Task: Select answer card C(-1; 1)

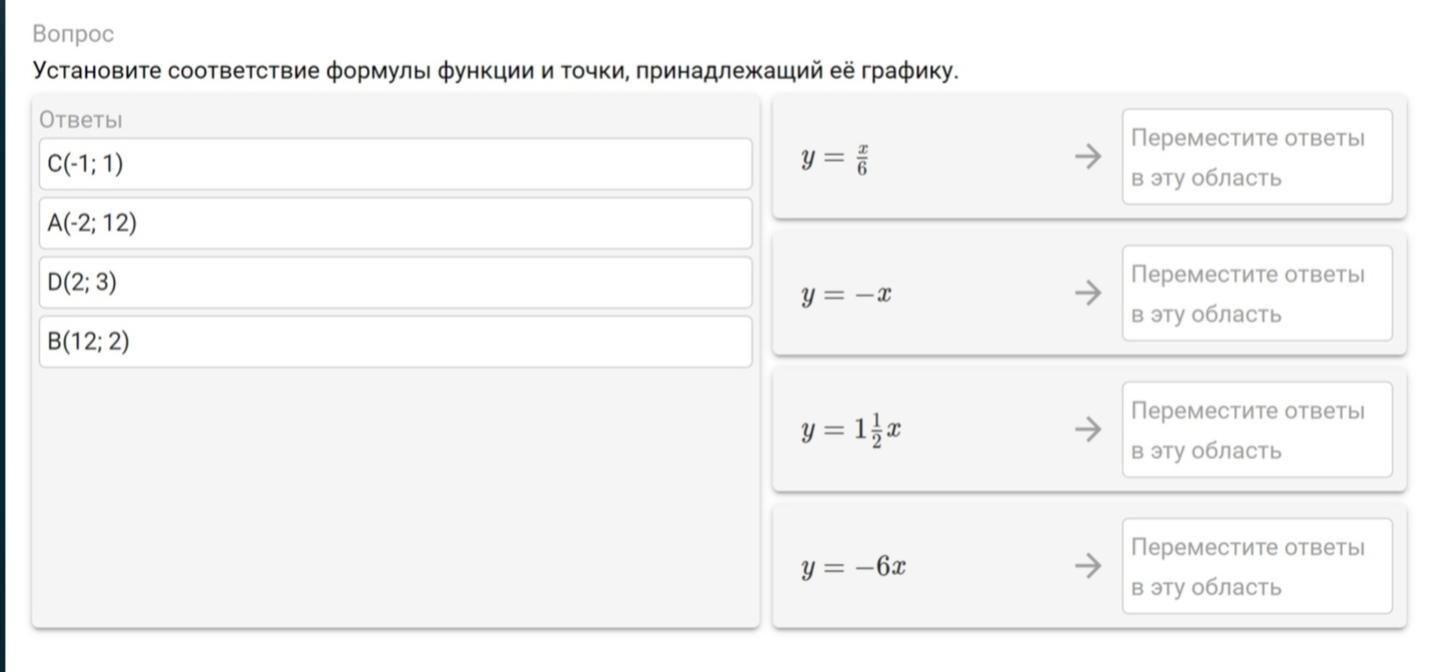Action: click(395, 164)
